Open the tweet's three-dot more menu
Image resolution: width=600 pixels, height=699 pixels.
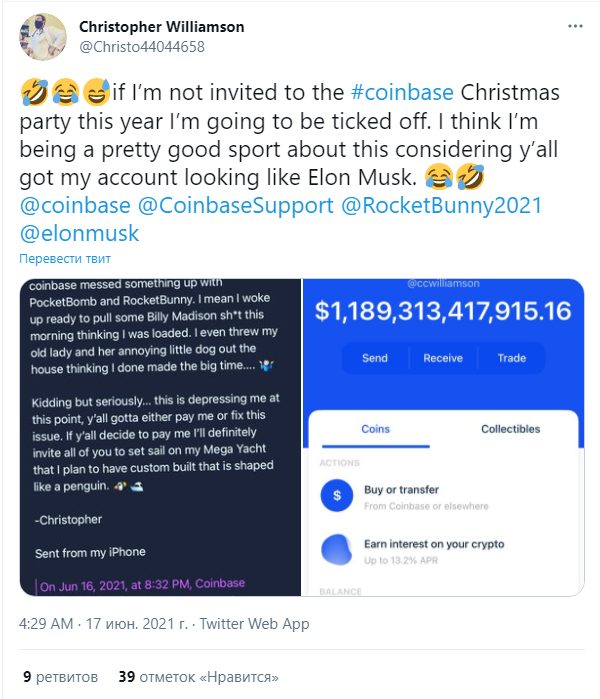[575, 26]
